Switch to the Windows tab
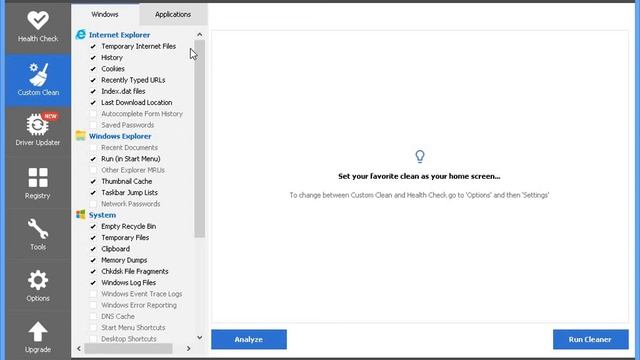Image resolution: width=640 pixels, height=360 pixels. point(105,14)
